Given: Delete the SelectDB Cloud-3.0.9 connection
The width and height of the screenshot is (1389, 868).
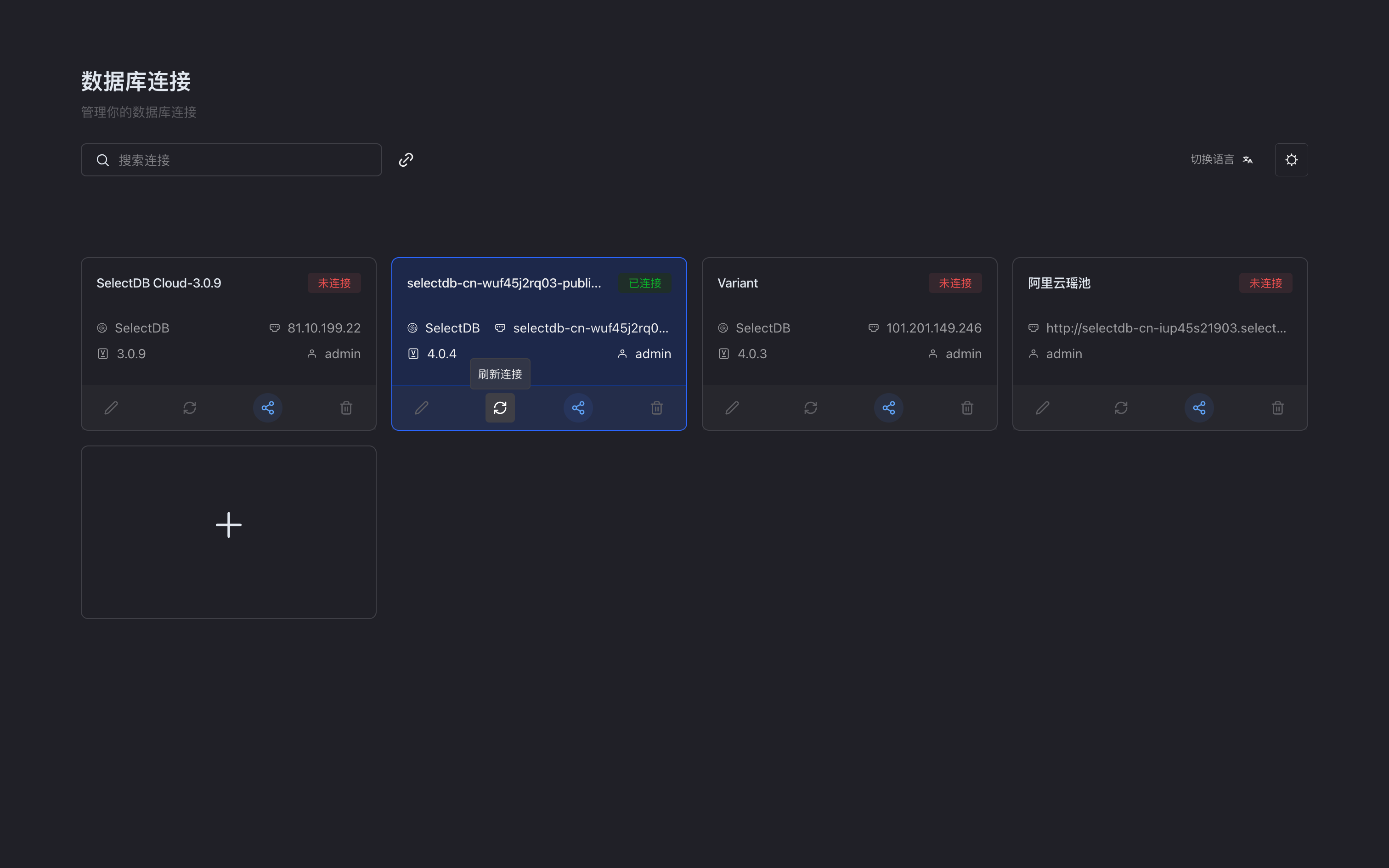Looking at the screenshot, I should (x=346, y=408).
